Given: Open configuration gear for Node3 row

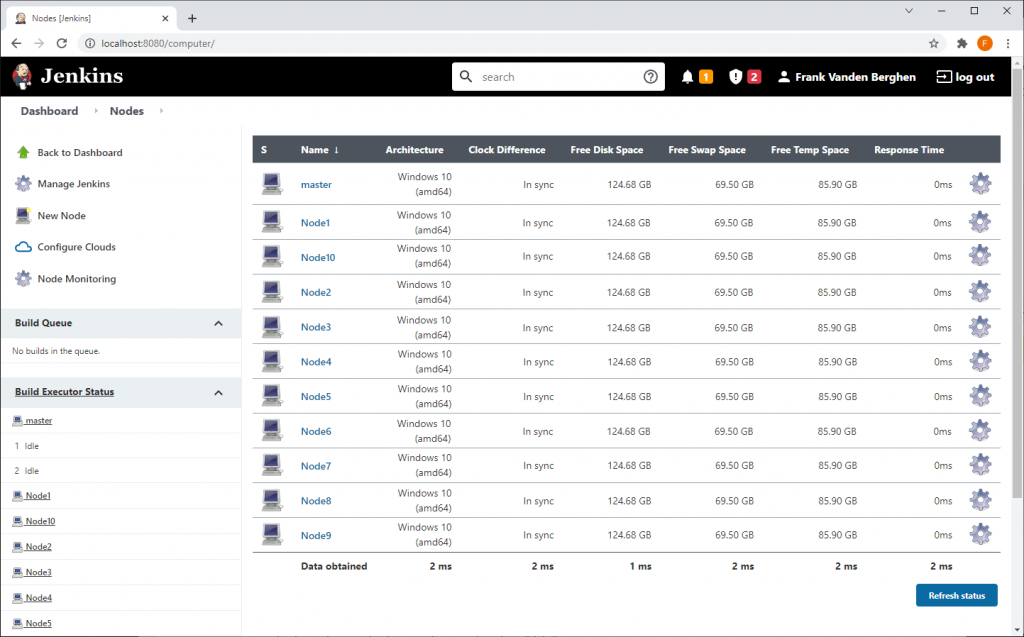Looking at the screenshot, I should pos(980,327).
